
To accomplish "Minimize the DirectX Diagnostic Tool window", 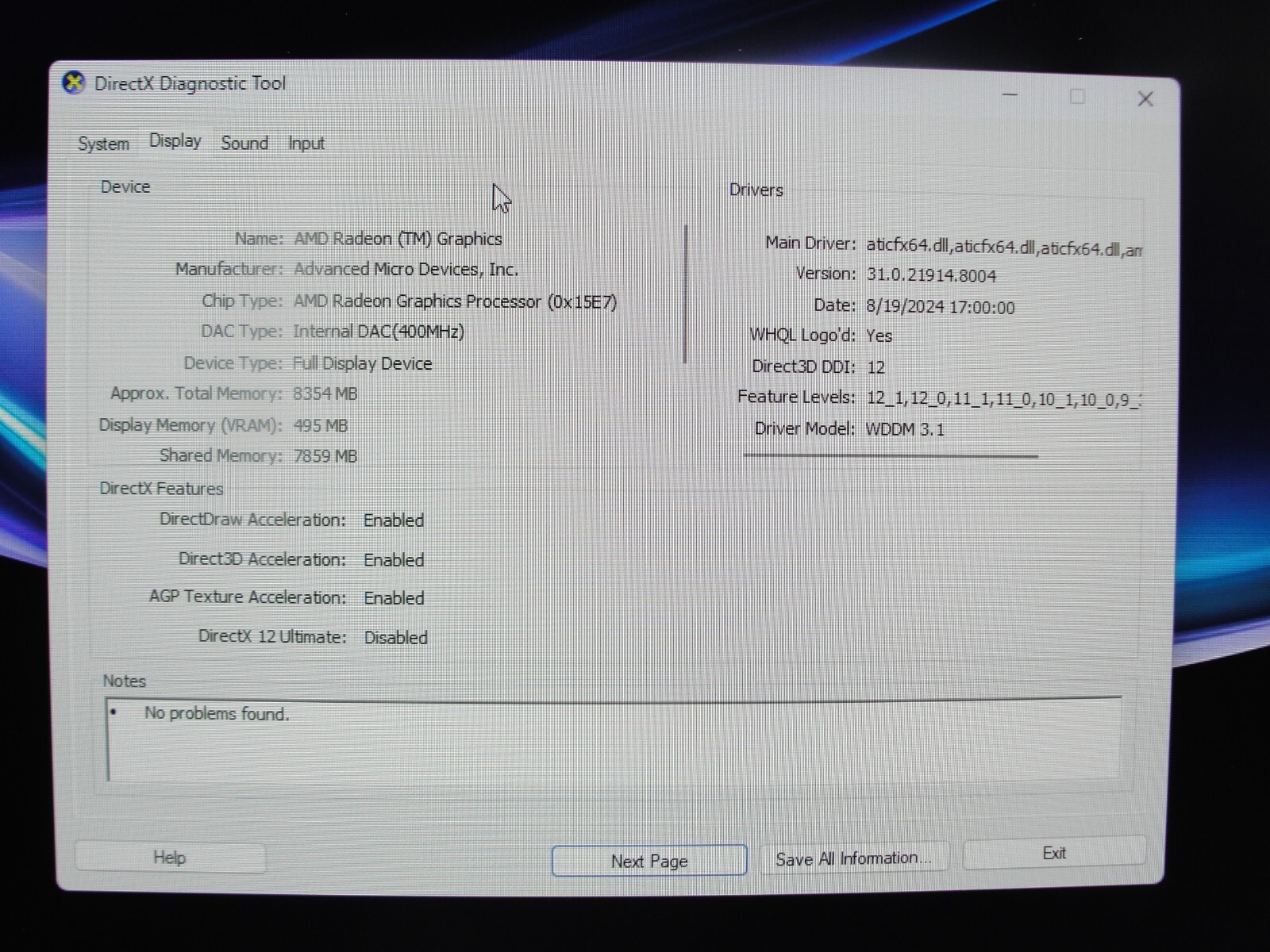I will (1010, 95).
